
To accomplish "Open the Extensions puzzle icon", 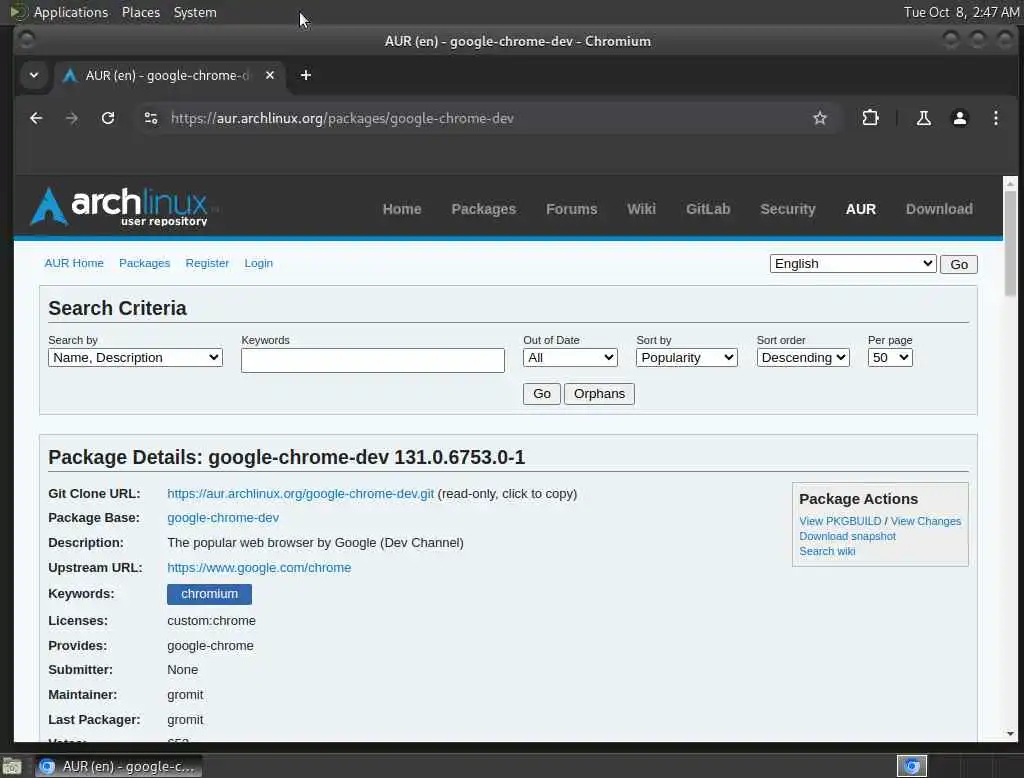I will [870, 118].
